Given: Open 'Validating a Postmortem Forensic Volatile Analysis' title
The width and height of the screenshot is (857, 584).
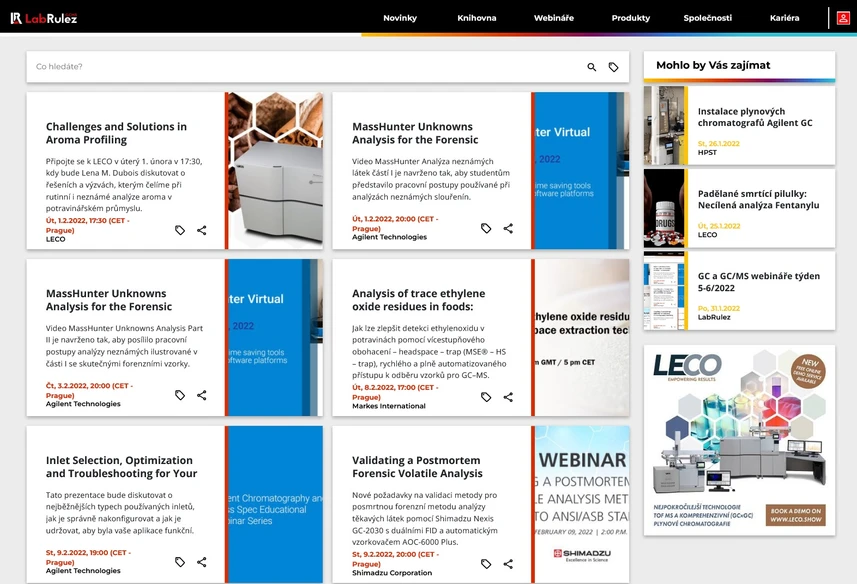Looking at the screenshot, I should 417,467.
